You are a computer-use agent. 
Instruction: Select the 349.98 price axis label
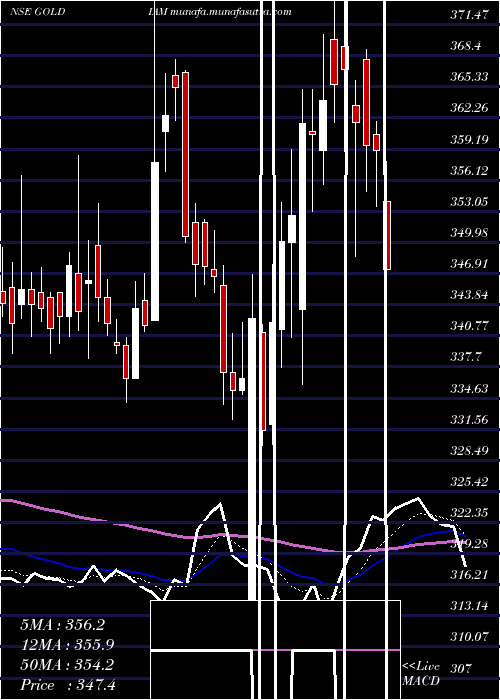pos(471,233)
